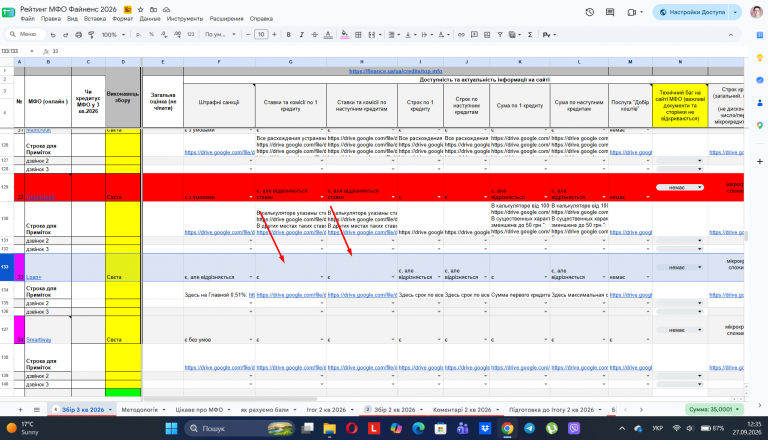Open the Файл menu
The height and width of the screenshot is (440, 768).
click(27, 19)
